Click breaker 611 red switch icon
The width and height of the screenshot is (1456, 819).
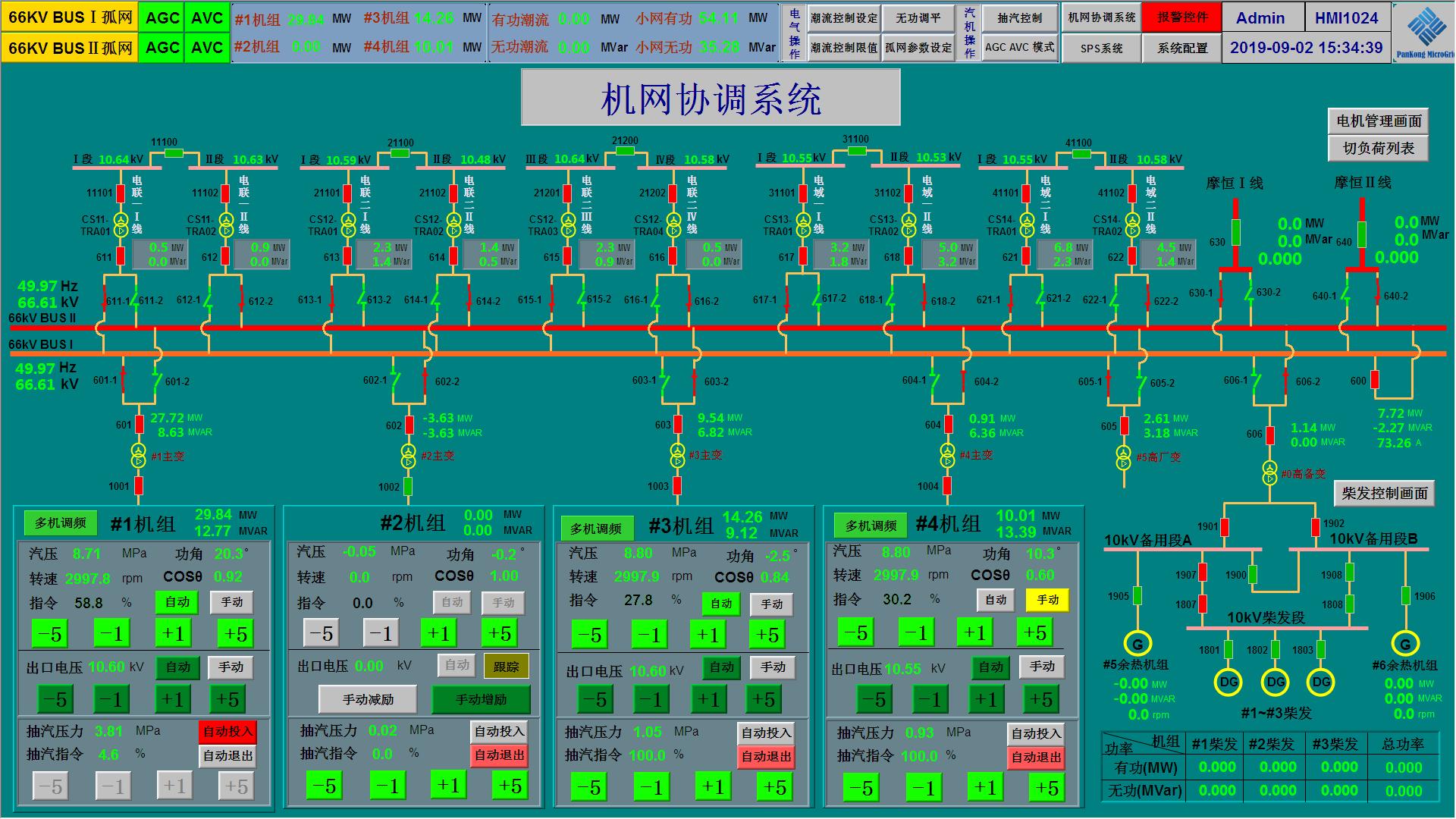click(x=121, y=257)
